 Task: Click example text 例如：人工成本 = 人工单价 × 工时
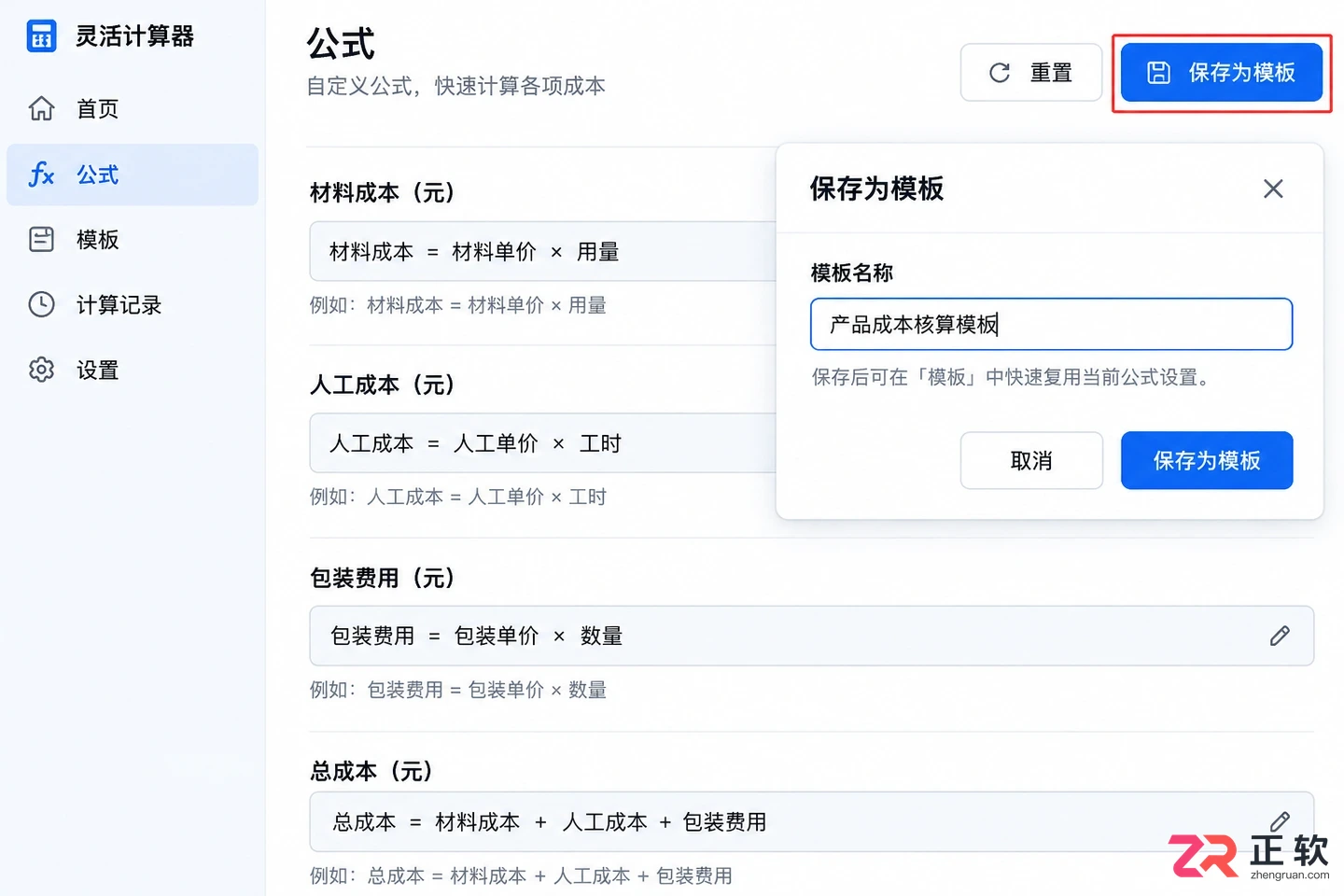point(458,497)
